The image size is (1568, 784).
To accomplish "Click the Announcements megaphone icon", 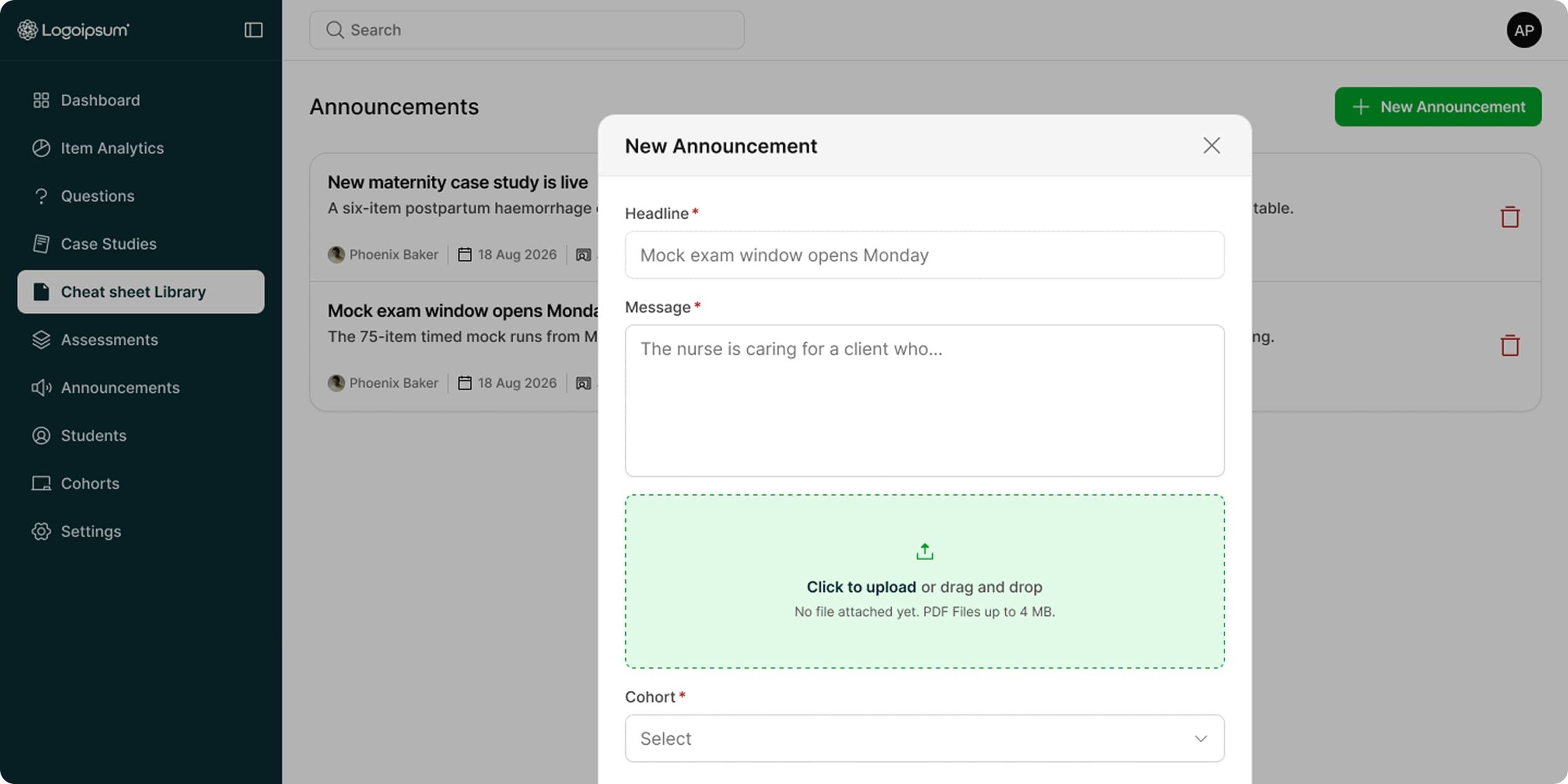I will click(x=41, y=388).
